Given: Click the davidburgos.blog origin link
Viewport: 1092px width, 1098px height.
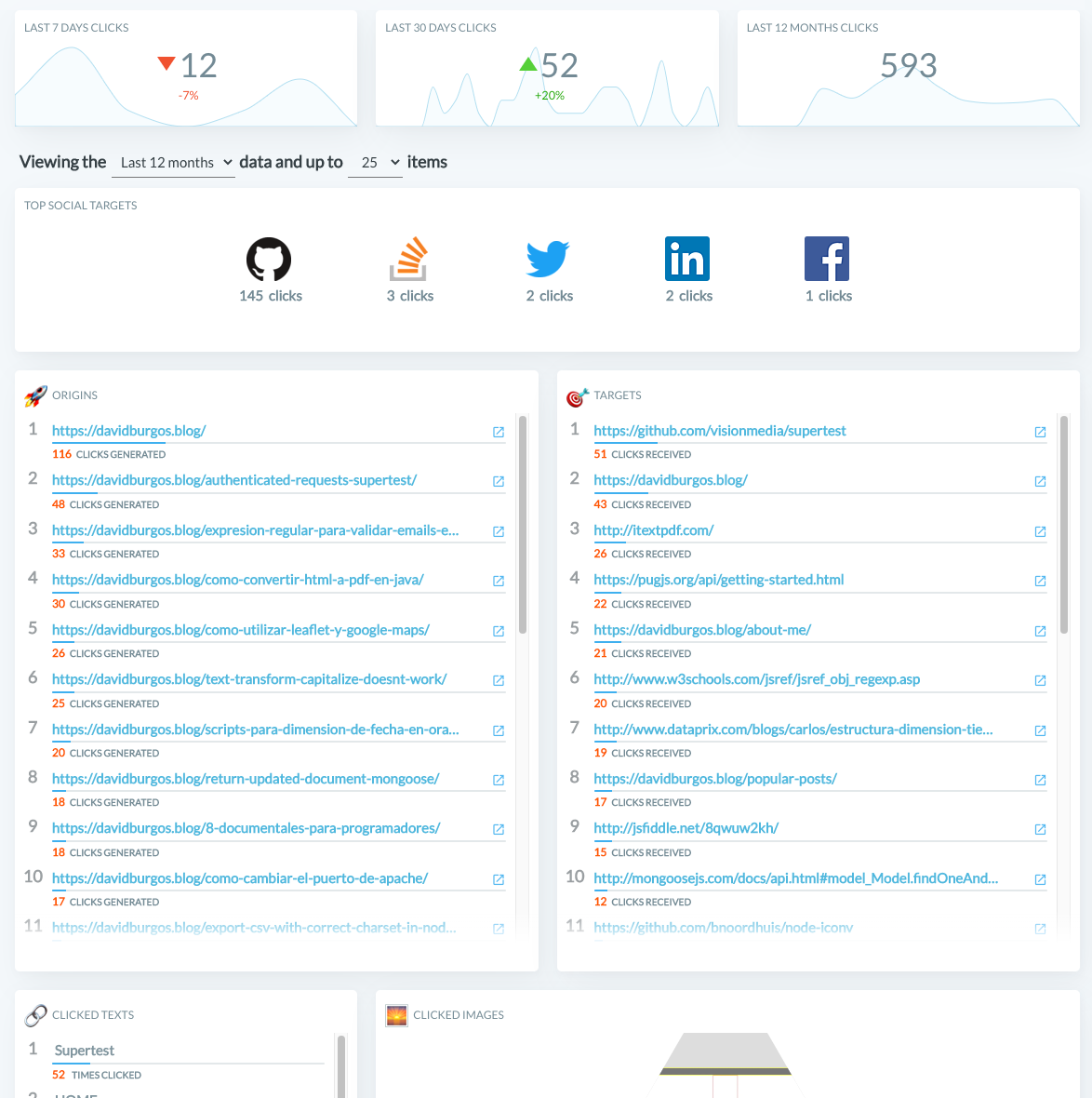Looking at the screenshot, I should click(128, 431).
